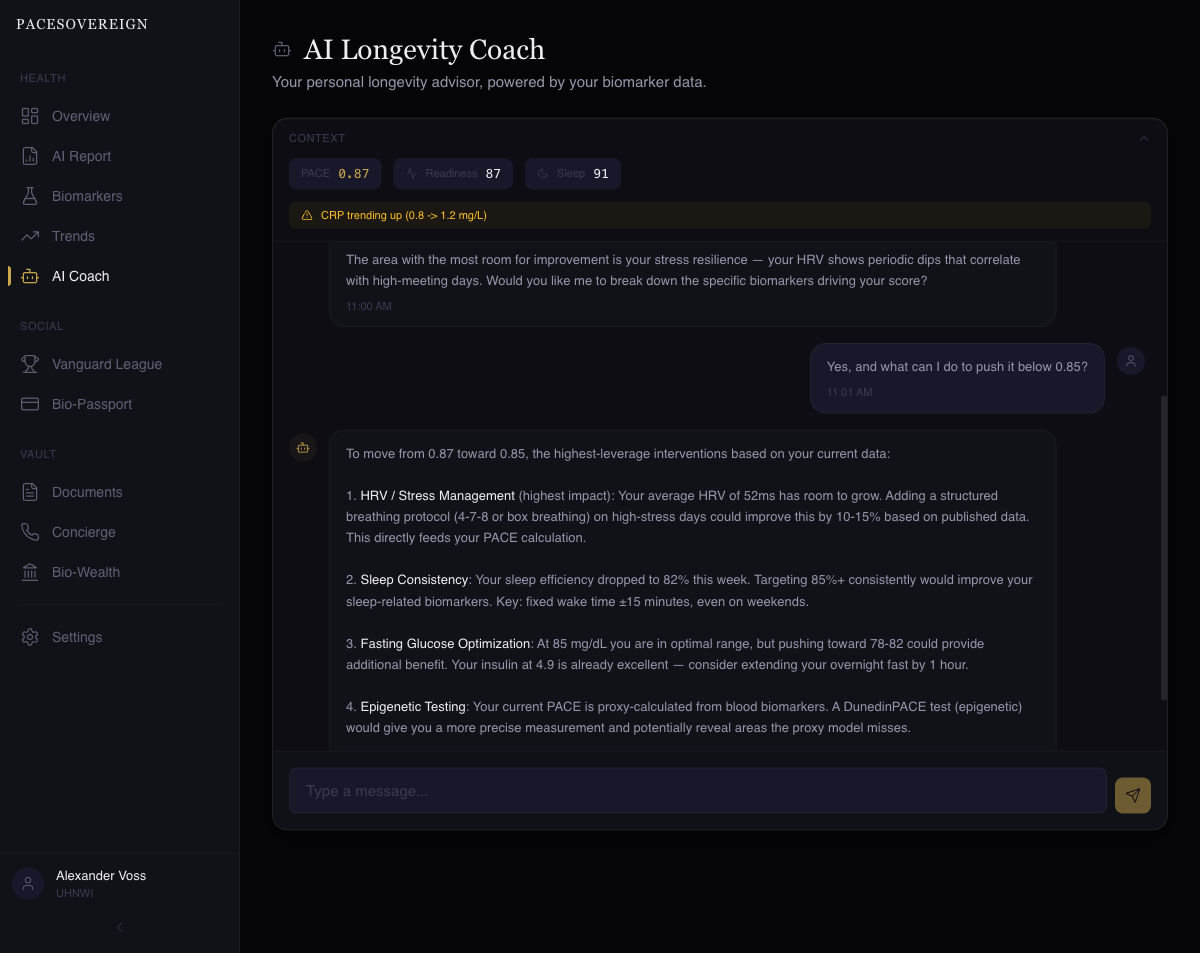This screenshot has height=953, width=1200.
Task: Open Bio-Passport card icon
Action: [30, 404]
